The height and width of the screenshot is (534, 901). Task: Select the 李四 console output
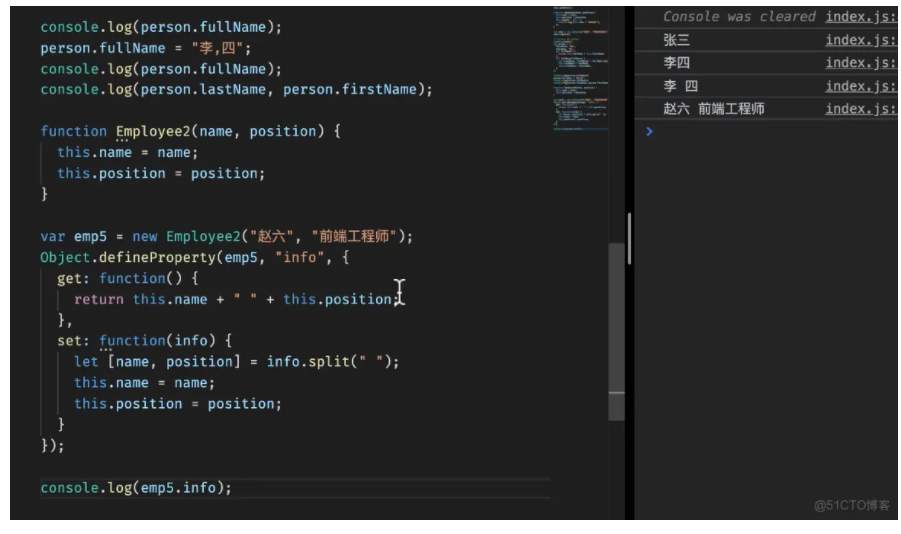[676, 63]
